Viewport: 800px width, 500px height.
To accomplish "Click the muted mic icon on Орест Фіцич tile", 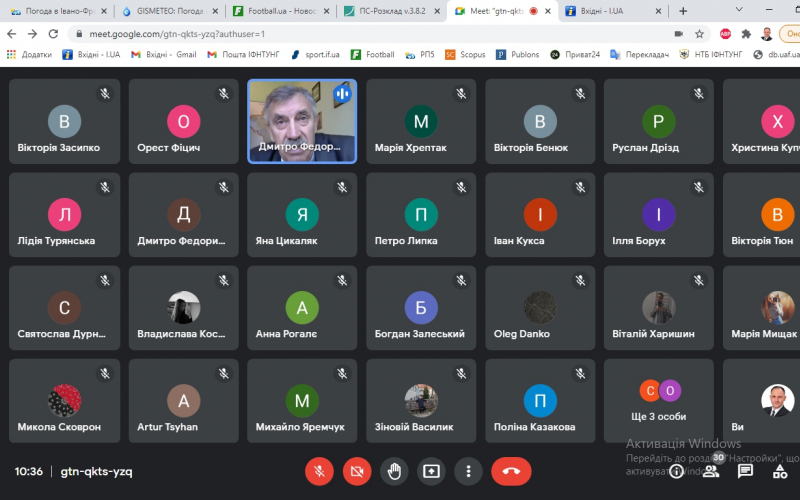I will tap(223, 93).
